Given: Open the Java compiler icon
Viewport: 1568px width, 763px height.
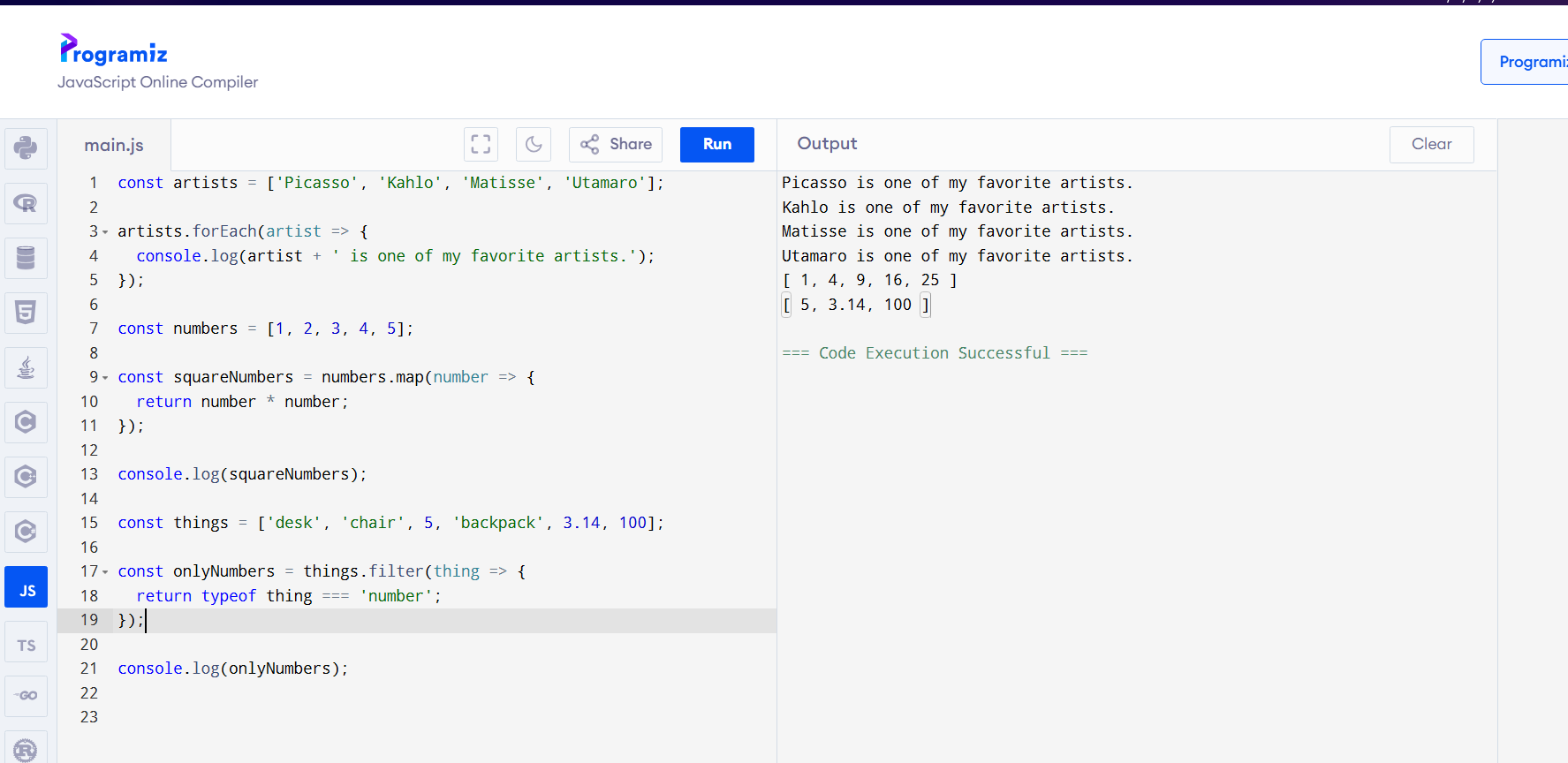Looking at the screenshot, I should click(x=26, y=367).
